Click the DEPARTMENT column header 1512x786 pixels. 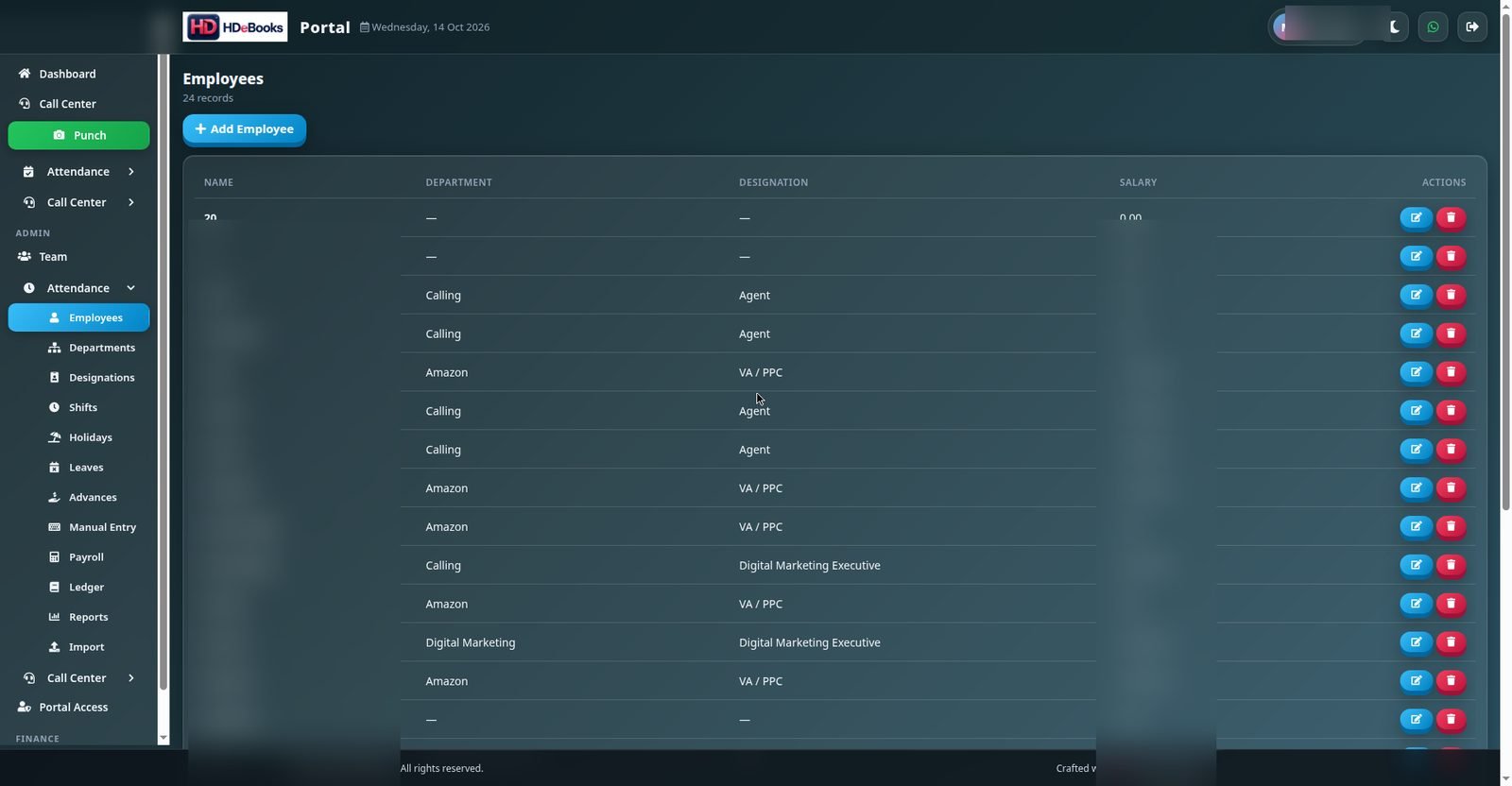tap(458, 182)
